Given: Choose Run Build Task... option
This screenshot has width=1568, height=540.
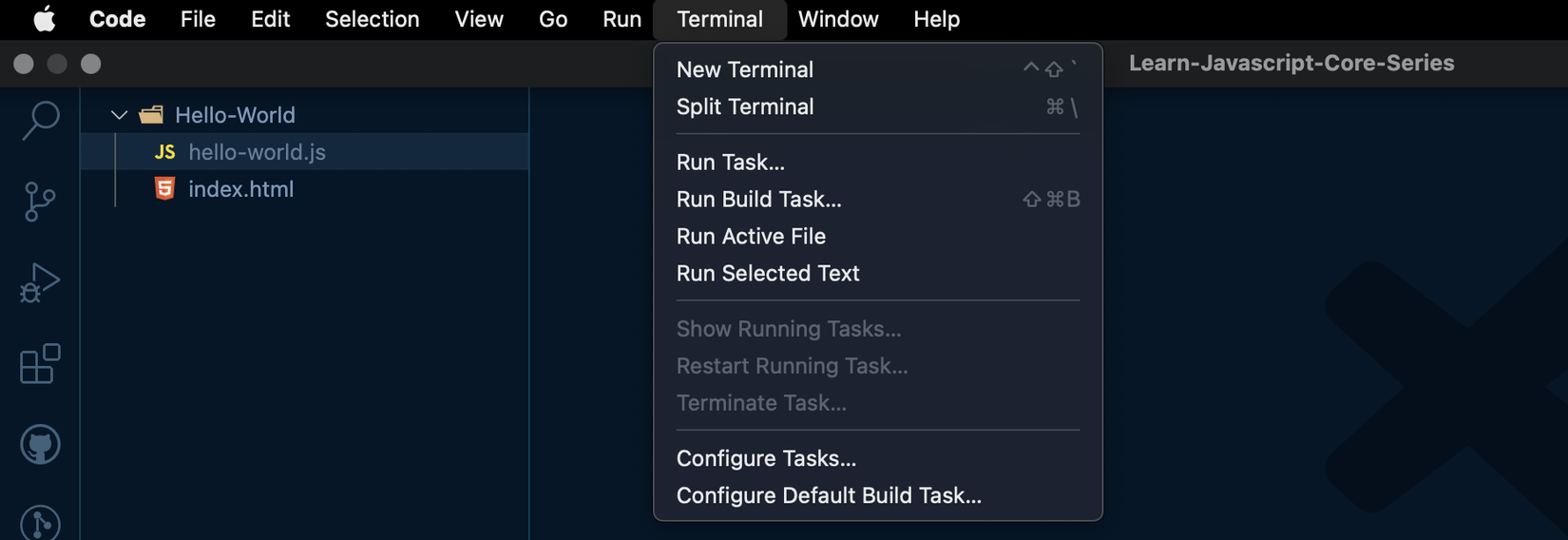Looking at the screenshot, I should 758,200.
